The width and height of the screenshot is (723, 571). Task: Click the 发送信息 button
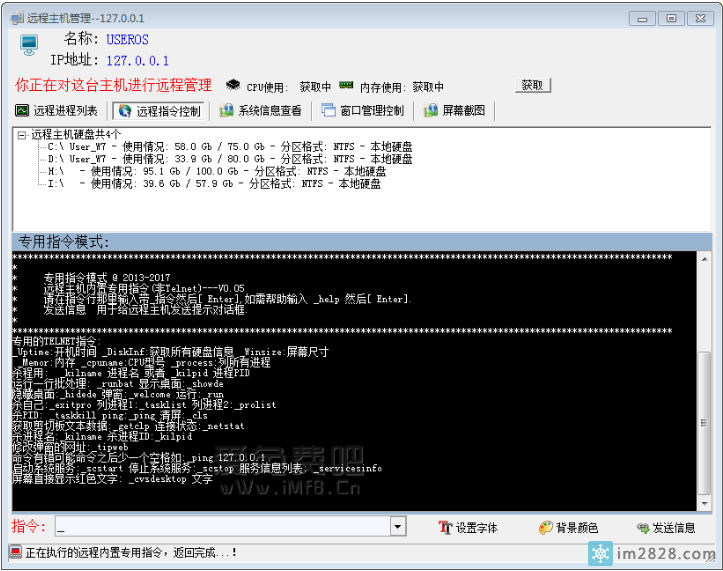click(665, 528)
